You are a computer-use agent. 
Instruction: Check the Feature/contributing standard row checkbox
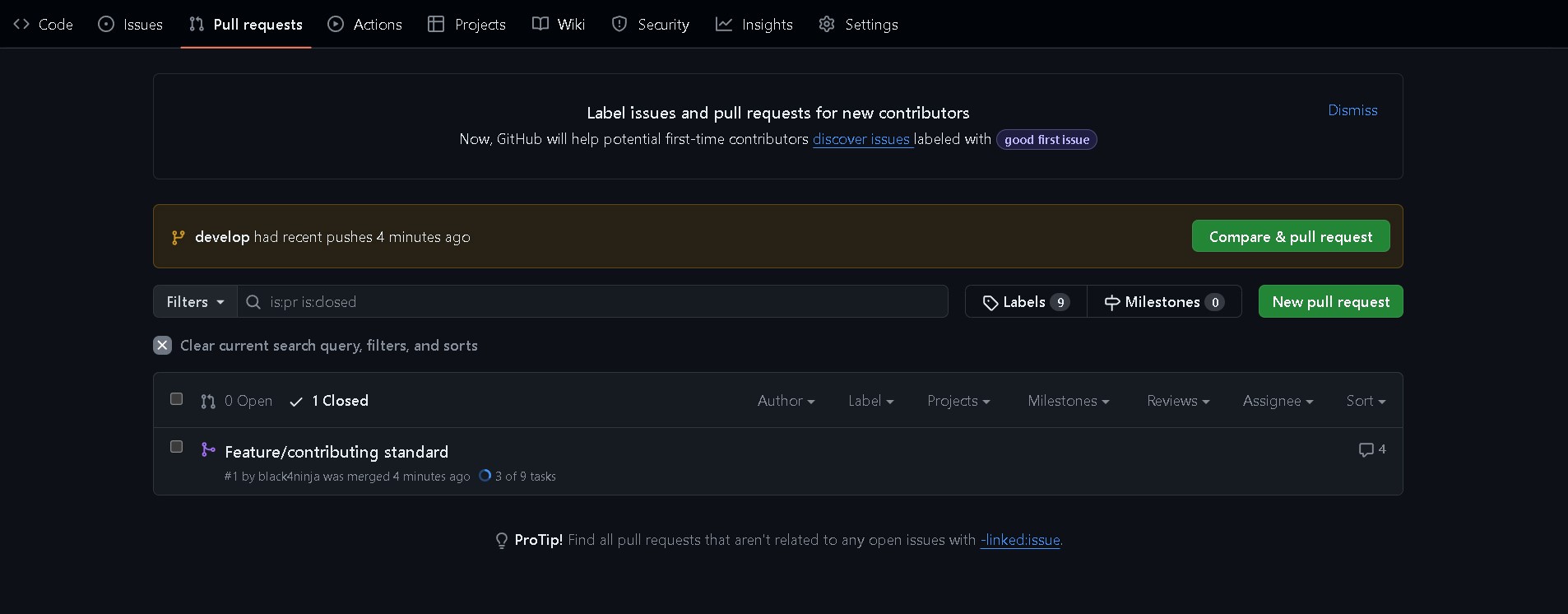coord(176,447)
